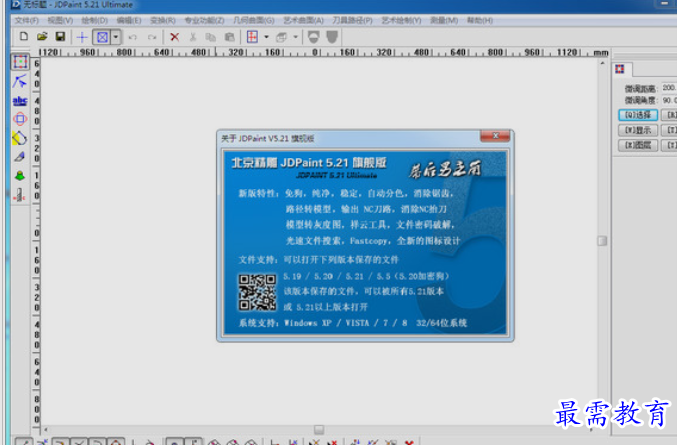Select the red circle-and-square transform tool

20,119
